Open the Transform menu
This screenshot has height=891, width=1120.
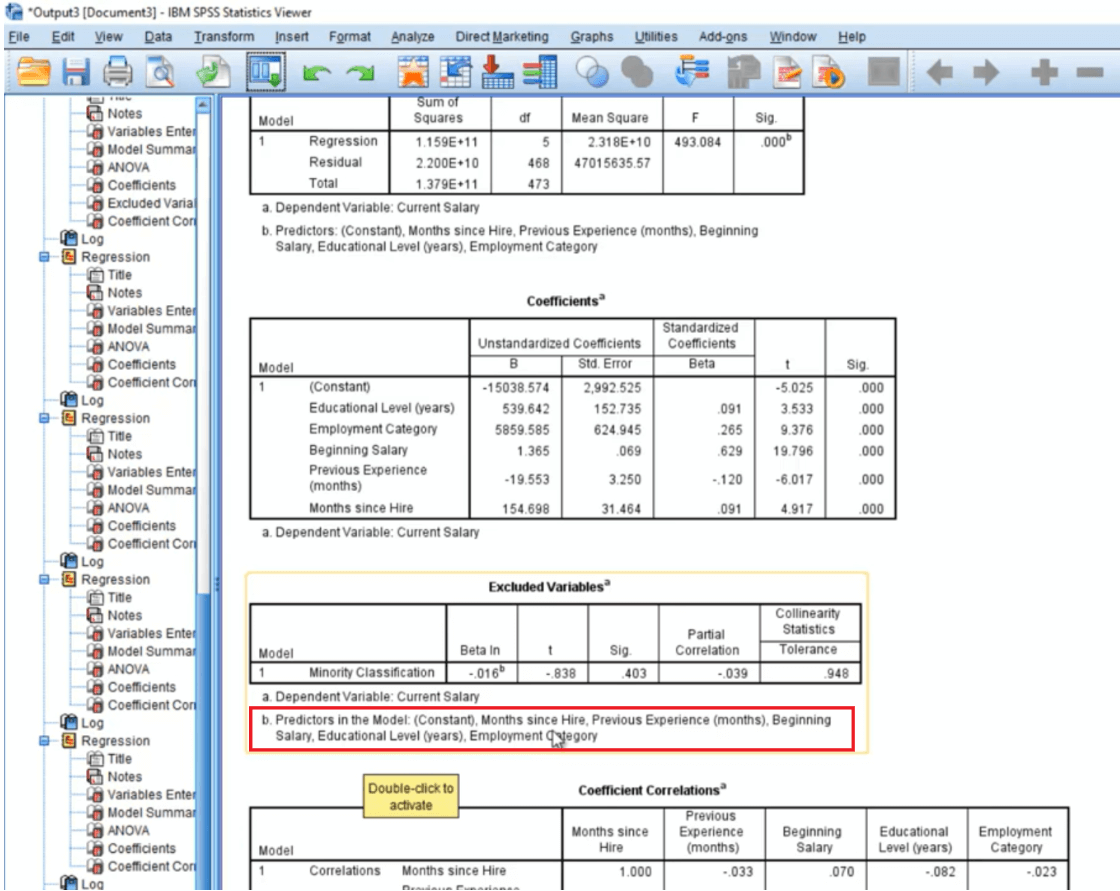224,36
